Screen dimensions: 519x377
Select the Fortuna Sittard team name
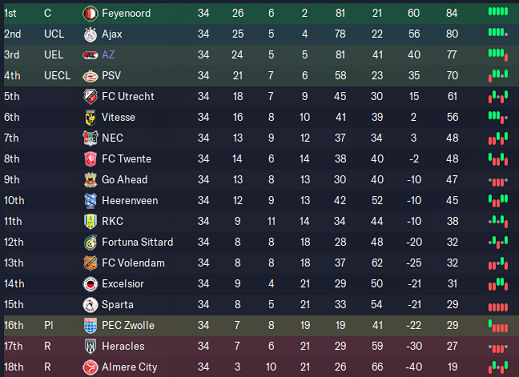pyautogui.click(x=137, y=242)
